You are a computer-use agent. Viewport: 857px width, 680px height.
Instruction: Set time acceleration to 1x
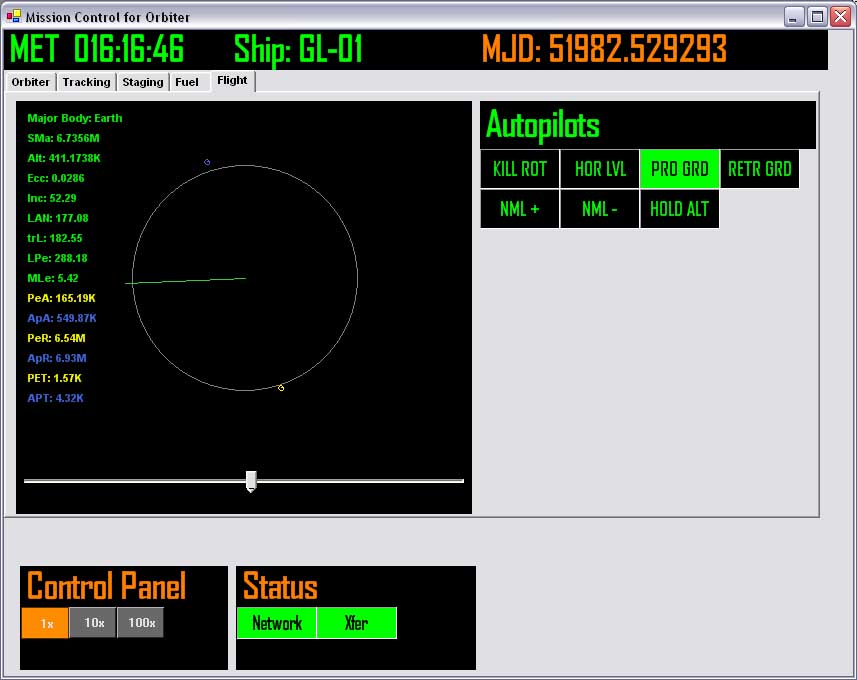(45, 623)
